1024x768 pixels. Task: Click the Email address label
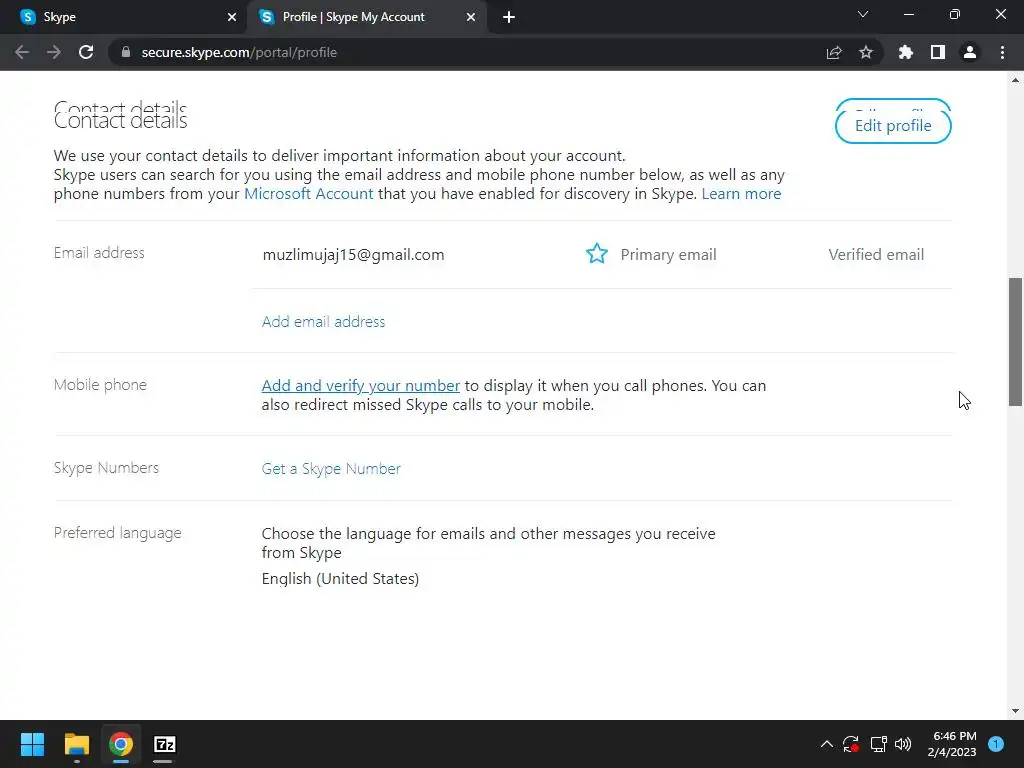(99, 253)
